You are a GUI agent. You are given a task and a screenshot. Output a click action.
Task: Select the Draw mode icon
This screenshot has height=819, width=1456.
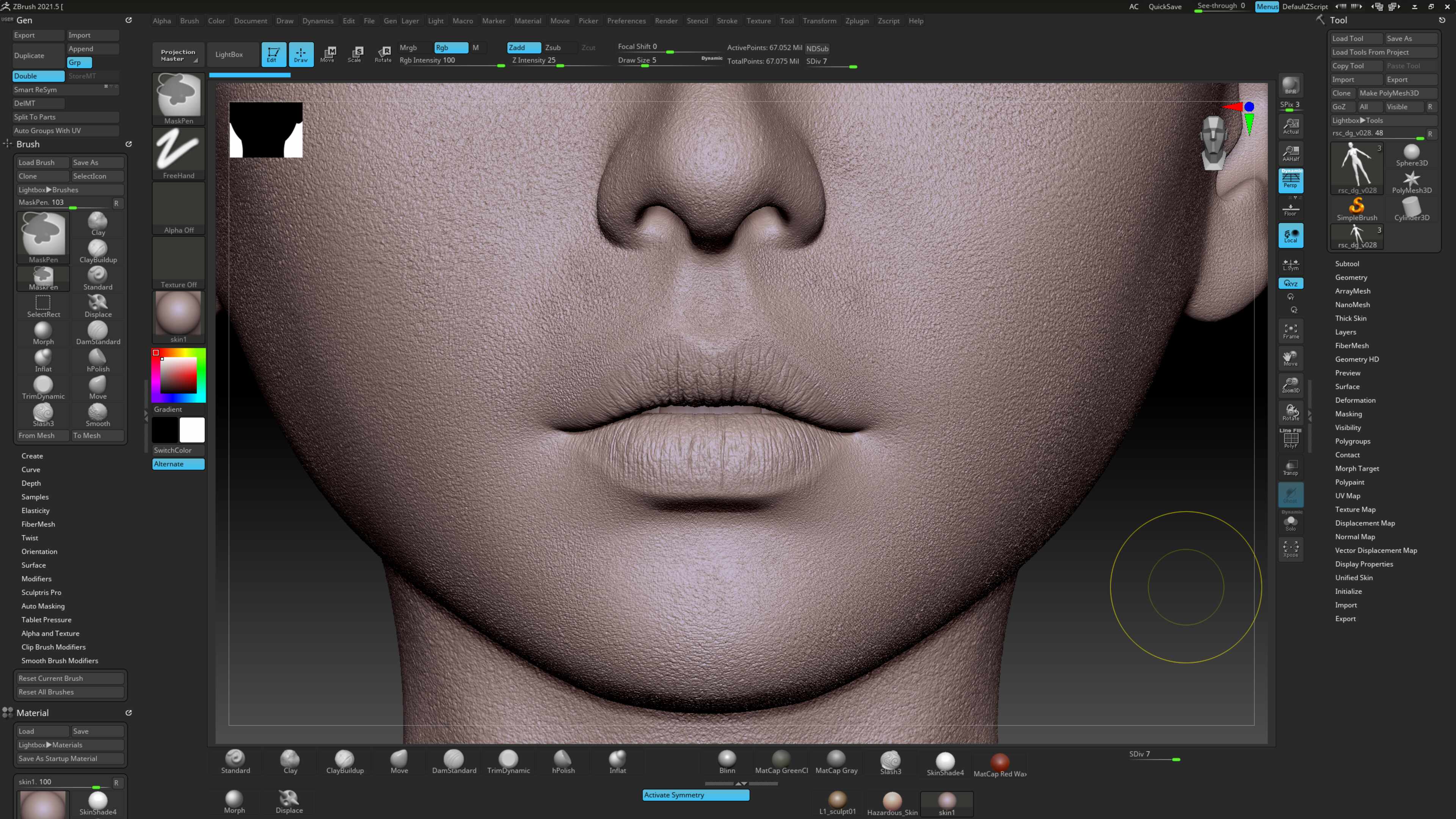pyautogui.click(x=301, y=54)
